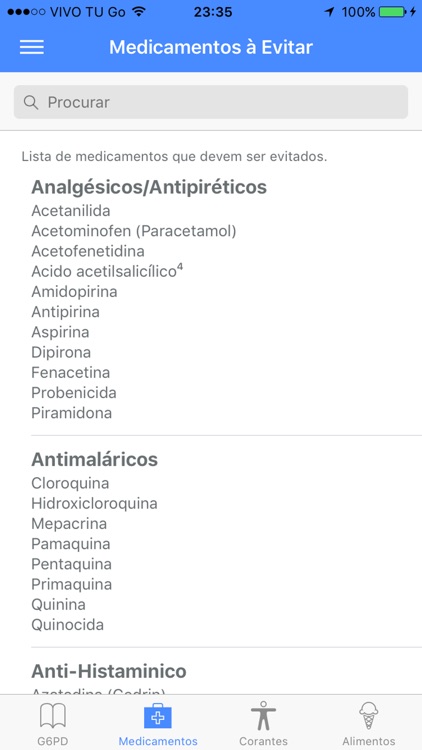422x750 pixels.
Task: Tap the Medicamentos à Evitar title
Action: 211,47
